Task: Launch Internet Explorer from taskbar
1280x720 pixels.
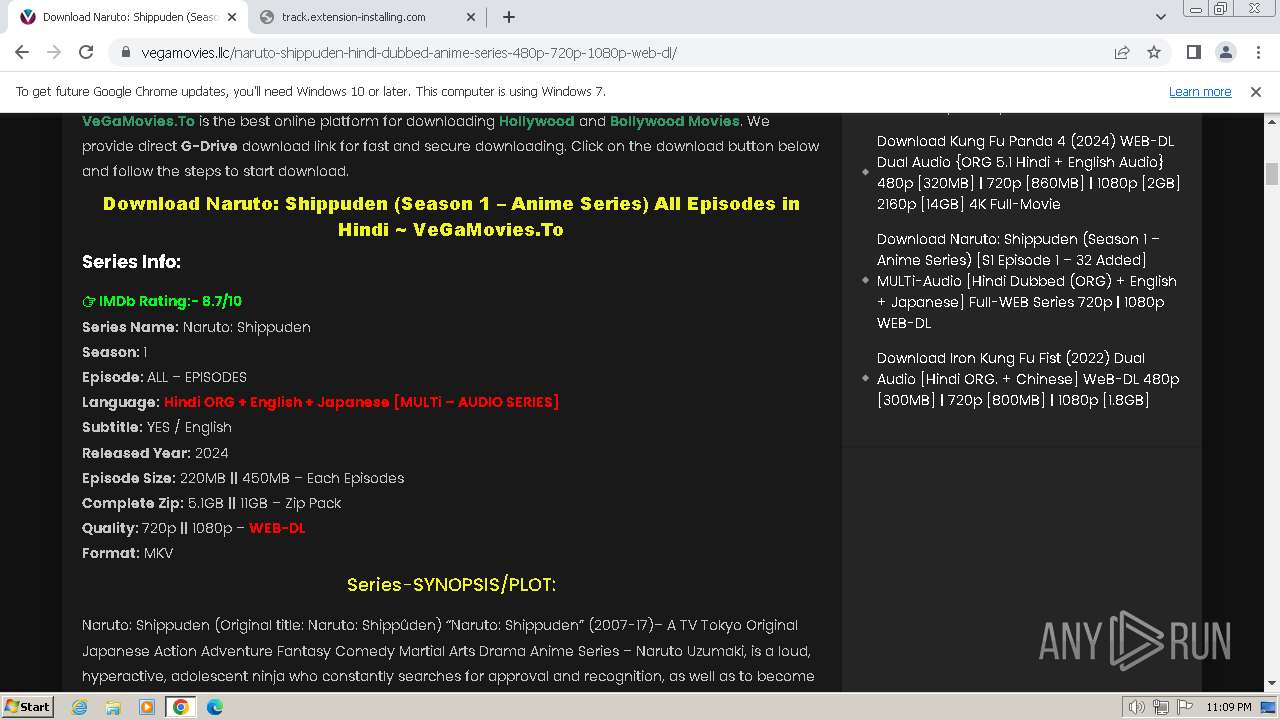Action: [x=79, y=707]
